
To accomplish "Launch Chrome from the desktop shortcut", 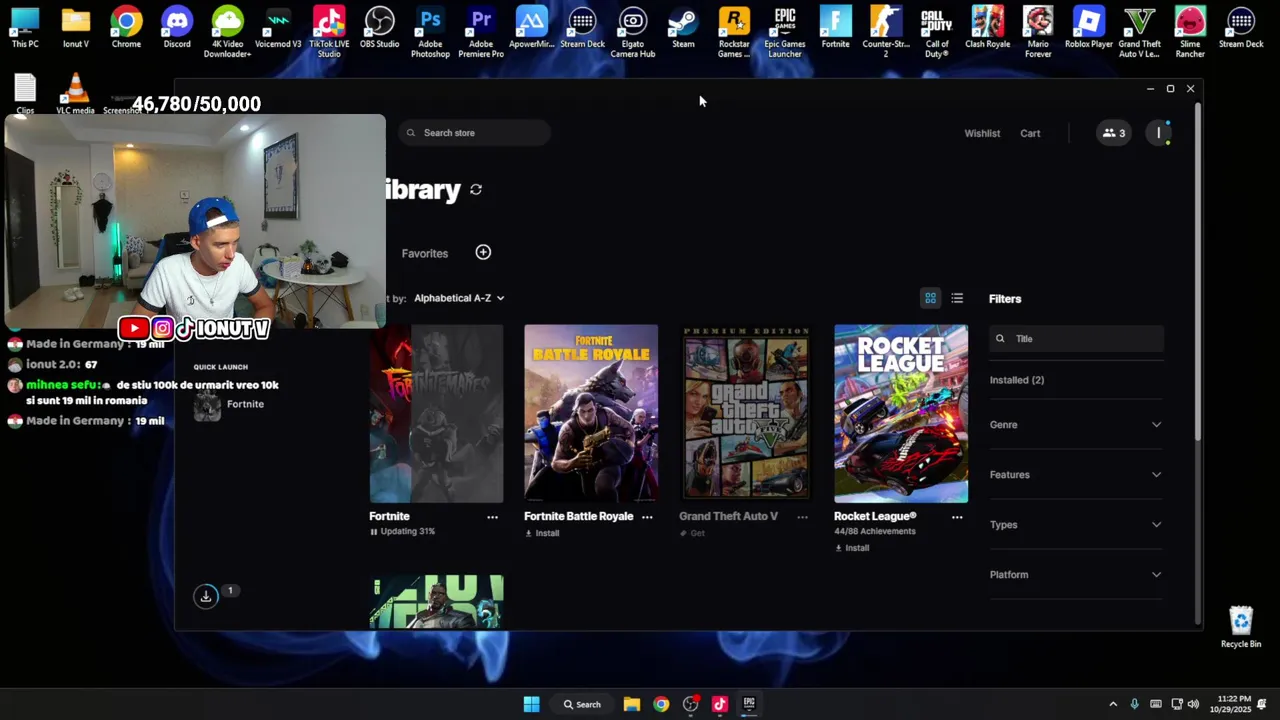I will click(x=126, y=28).
